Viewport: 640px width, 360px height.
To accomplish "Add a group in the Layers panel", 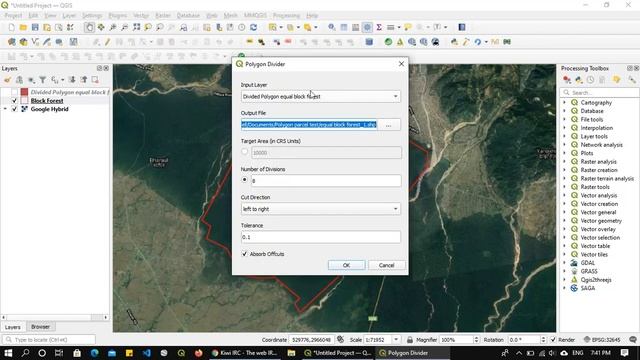I will [19, 80].
